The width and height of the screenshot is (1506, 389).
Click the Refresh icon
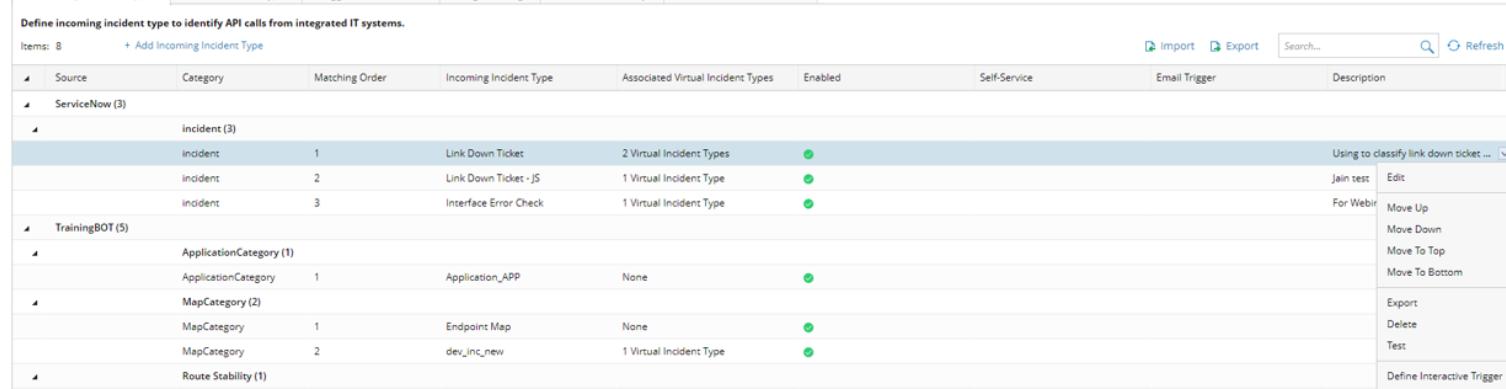(1453, 46)
